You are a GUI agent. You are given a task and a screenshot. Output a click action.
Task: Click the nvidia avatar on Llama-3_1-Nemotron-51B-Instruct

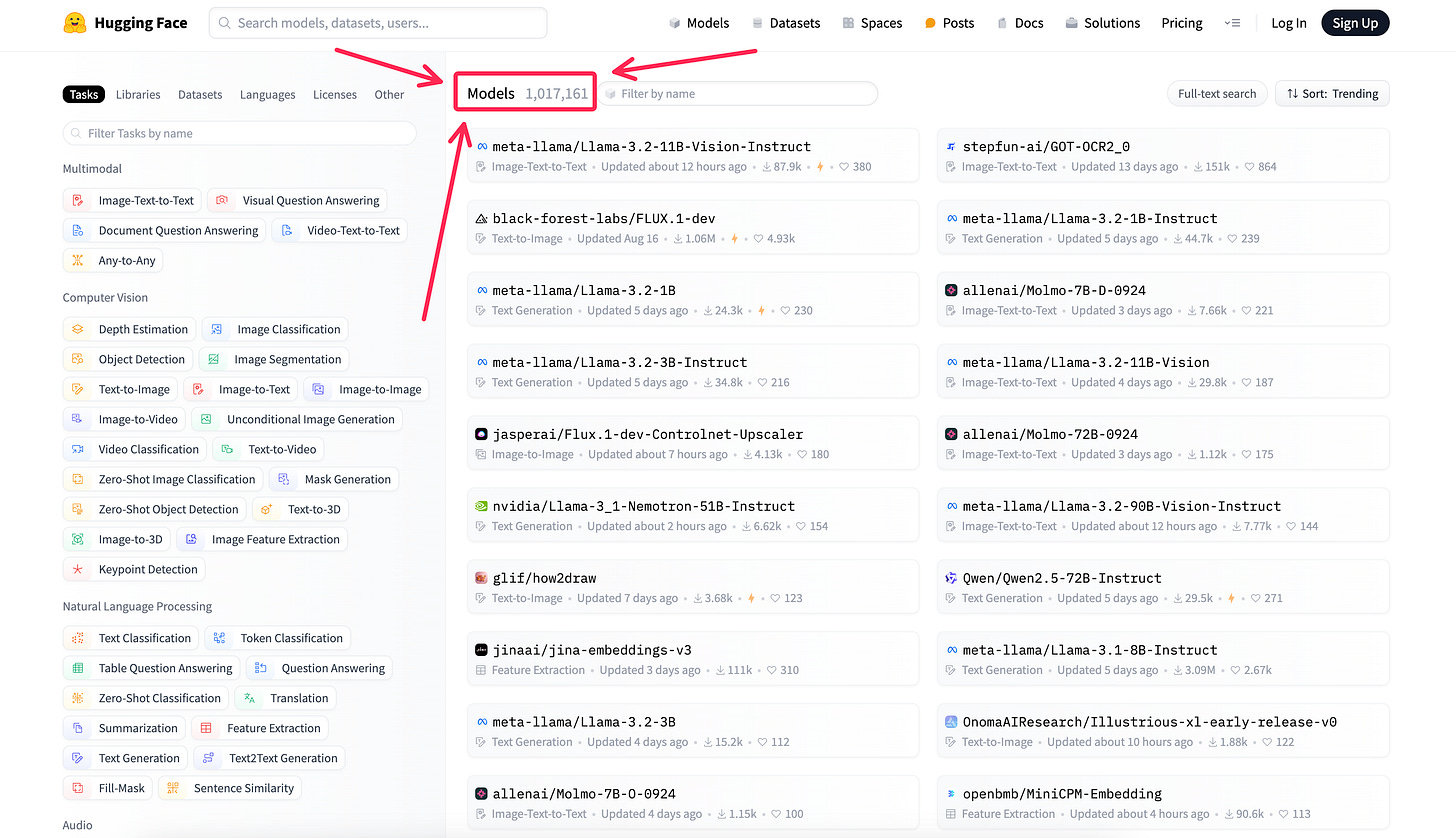pos(482,506)
